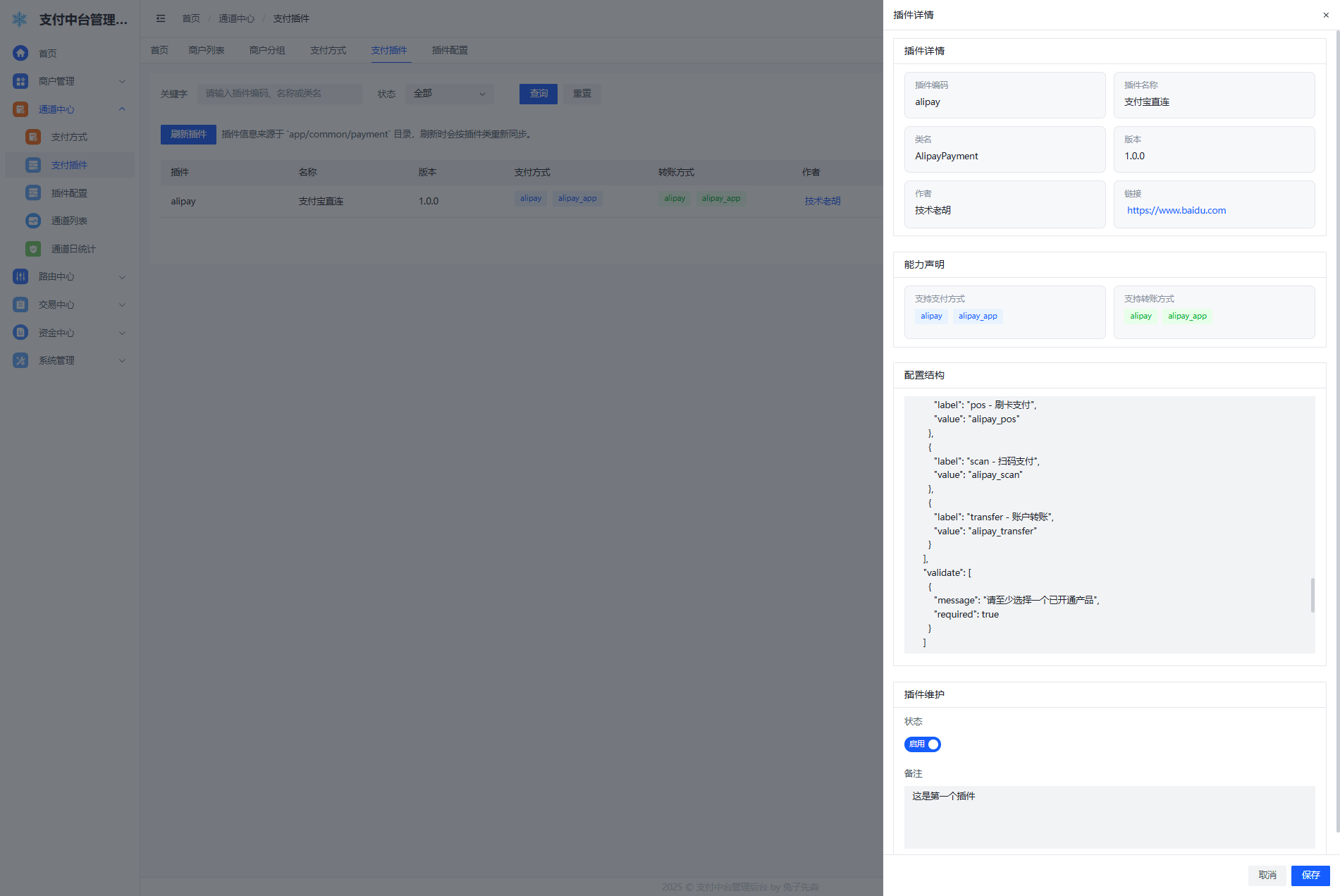The height and width of the screenshot is (896, 1340).
Task: Click the 插件配置 sidebar icon
Action: pos(33,193)
